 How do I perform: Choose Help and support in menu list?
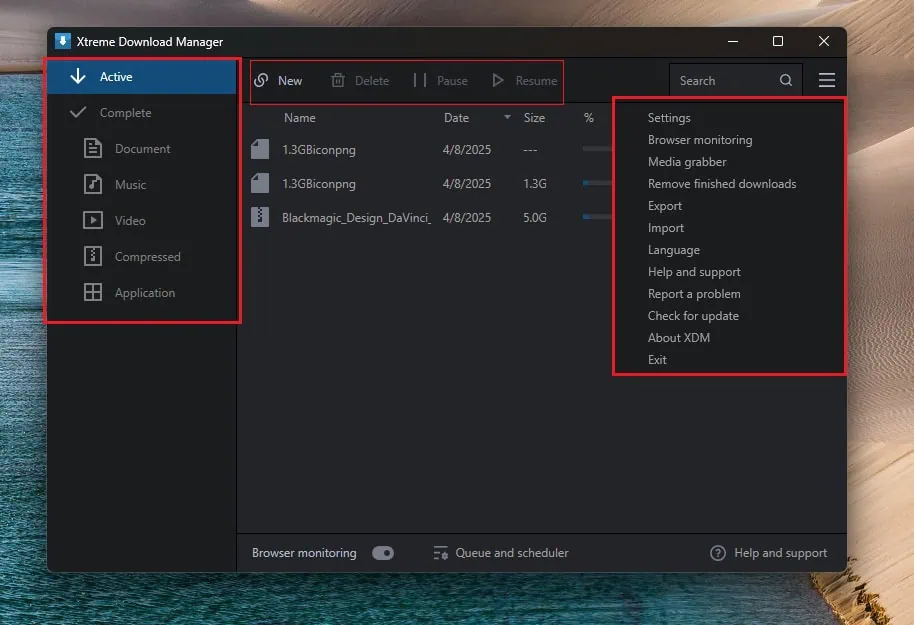tap(694, 272)
